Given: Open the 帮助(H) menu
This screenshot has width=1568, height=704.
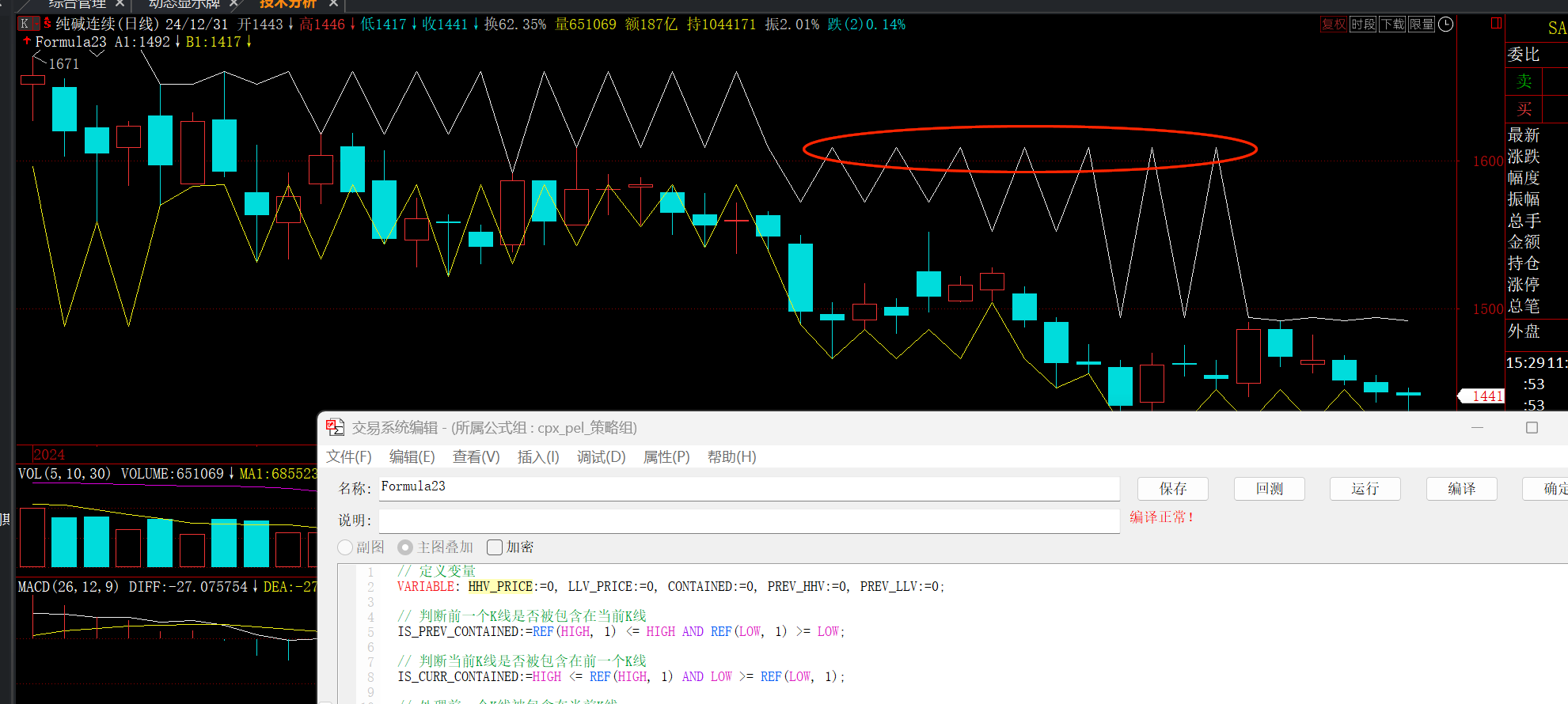Looking at the screenshot, I should click(732, 457).
